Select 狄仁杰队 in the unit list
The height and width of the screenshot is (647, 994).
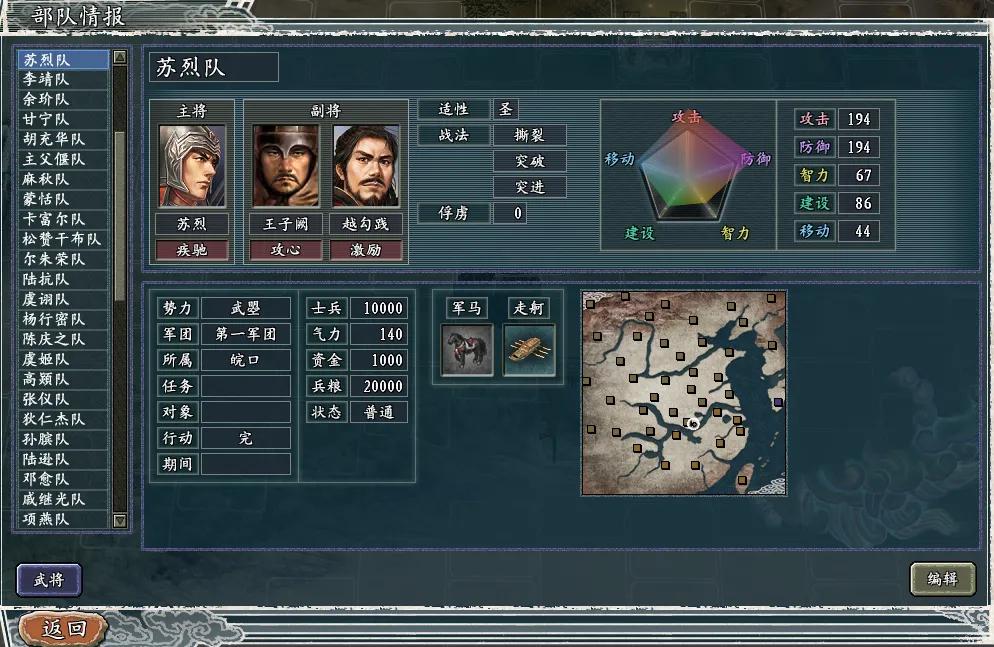(63, 419)
